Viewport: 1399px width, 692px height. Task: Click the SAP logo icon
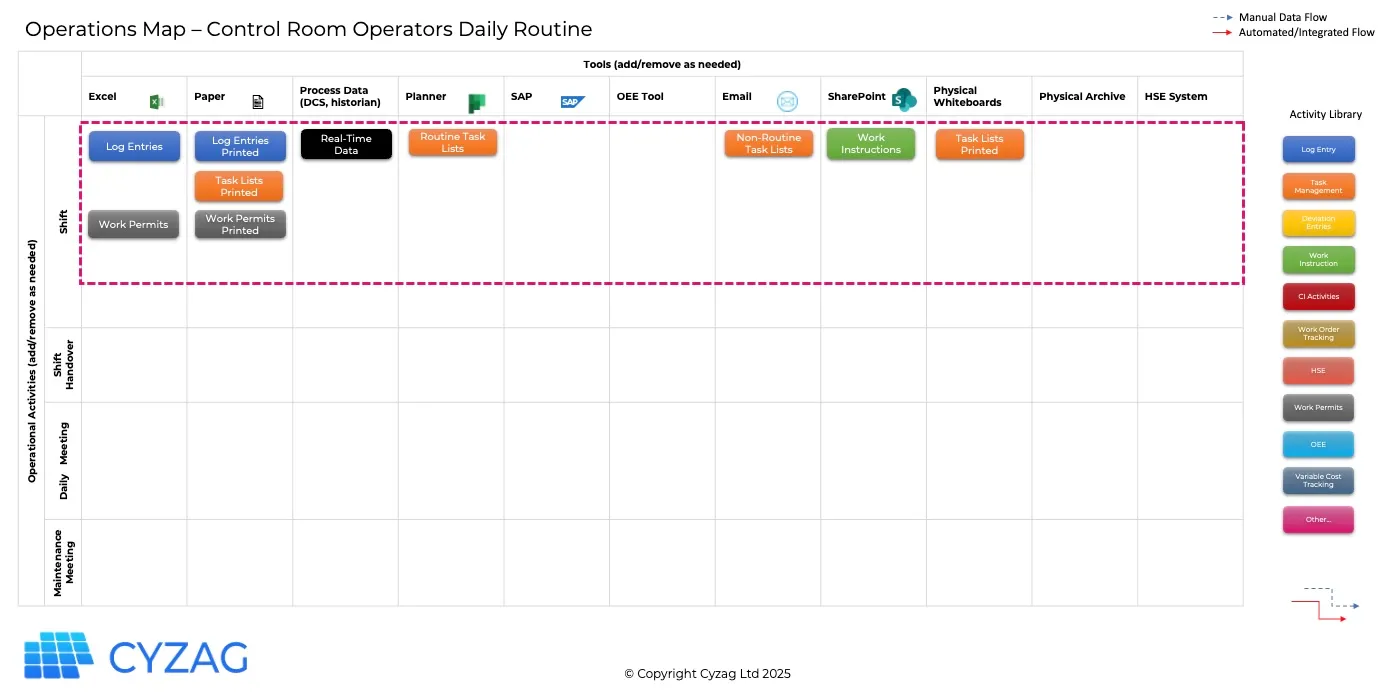572,101
